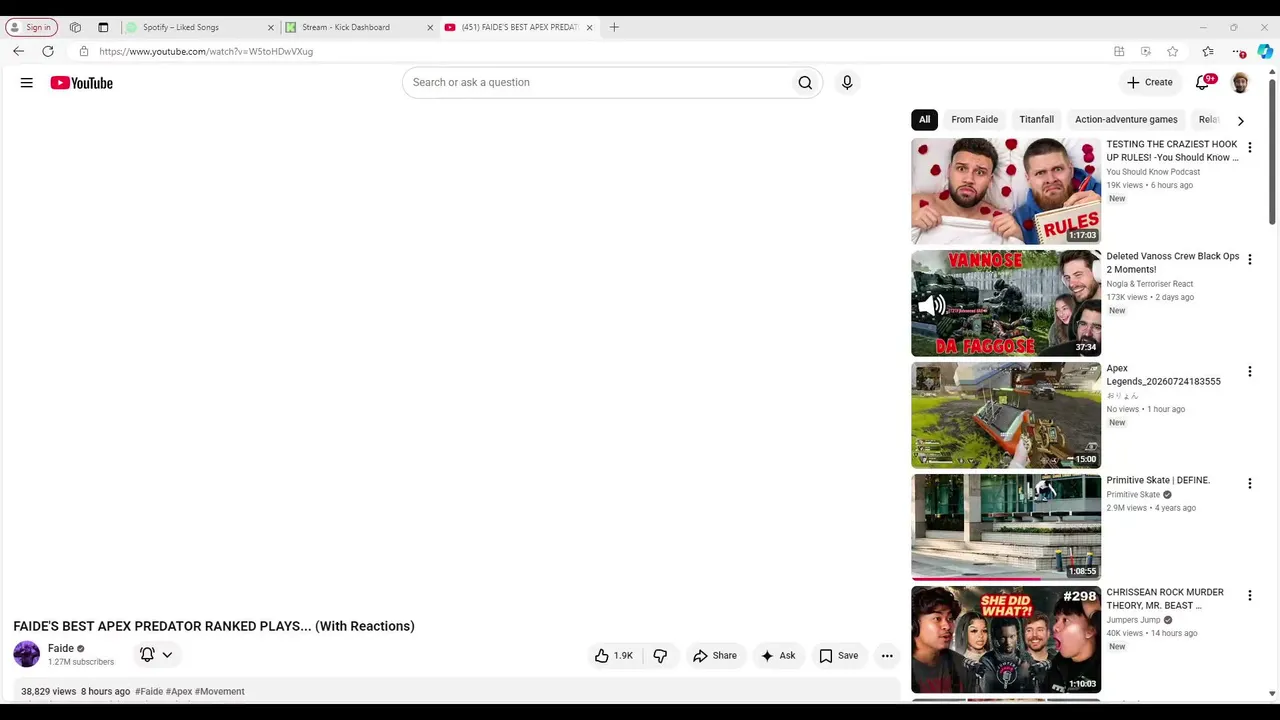This screenshot has height=720, width=1280.
Task: Focus the browser address bar URL
Action: pyautogui.click(x=206, y=52)
